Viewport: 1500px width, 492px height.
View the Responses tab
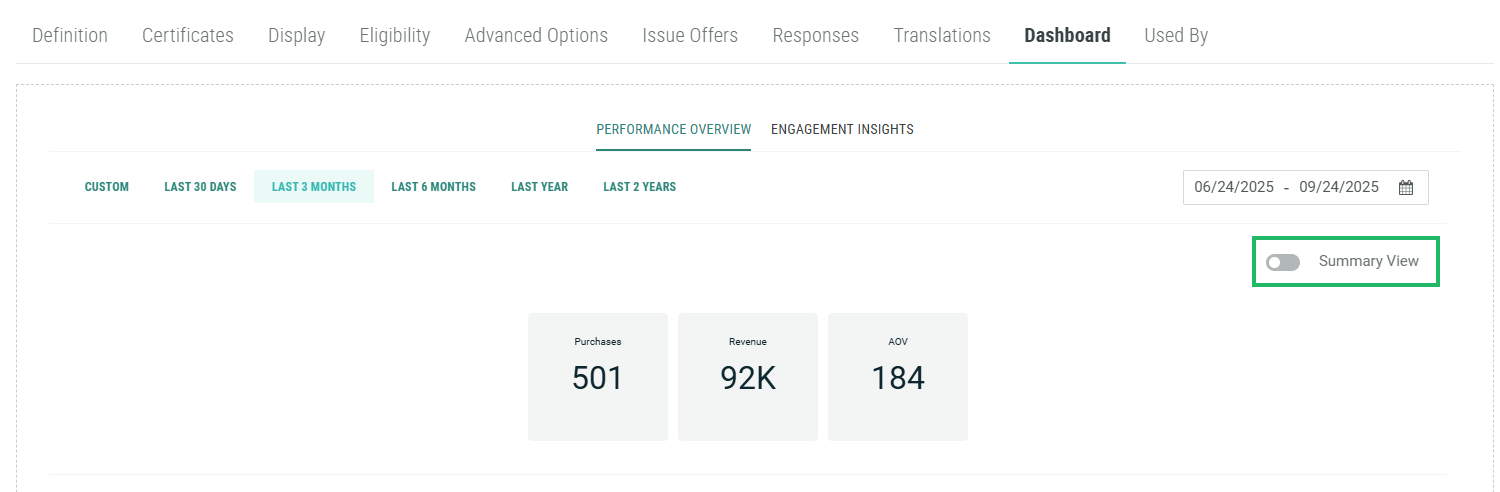click(816, 35)
